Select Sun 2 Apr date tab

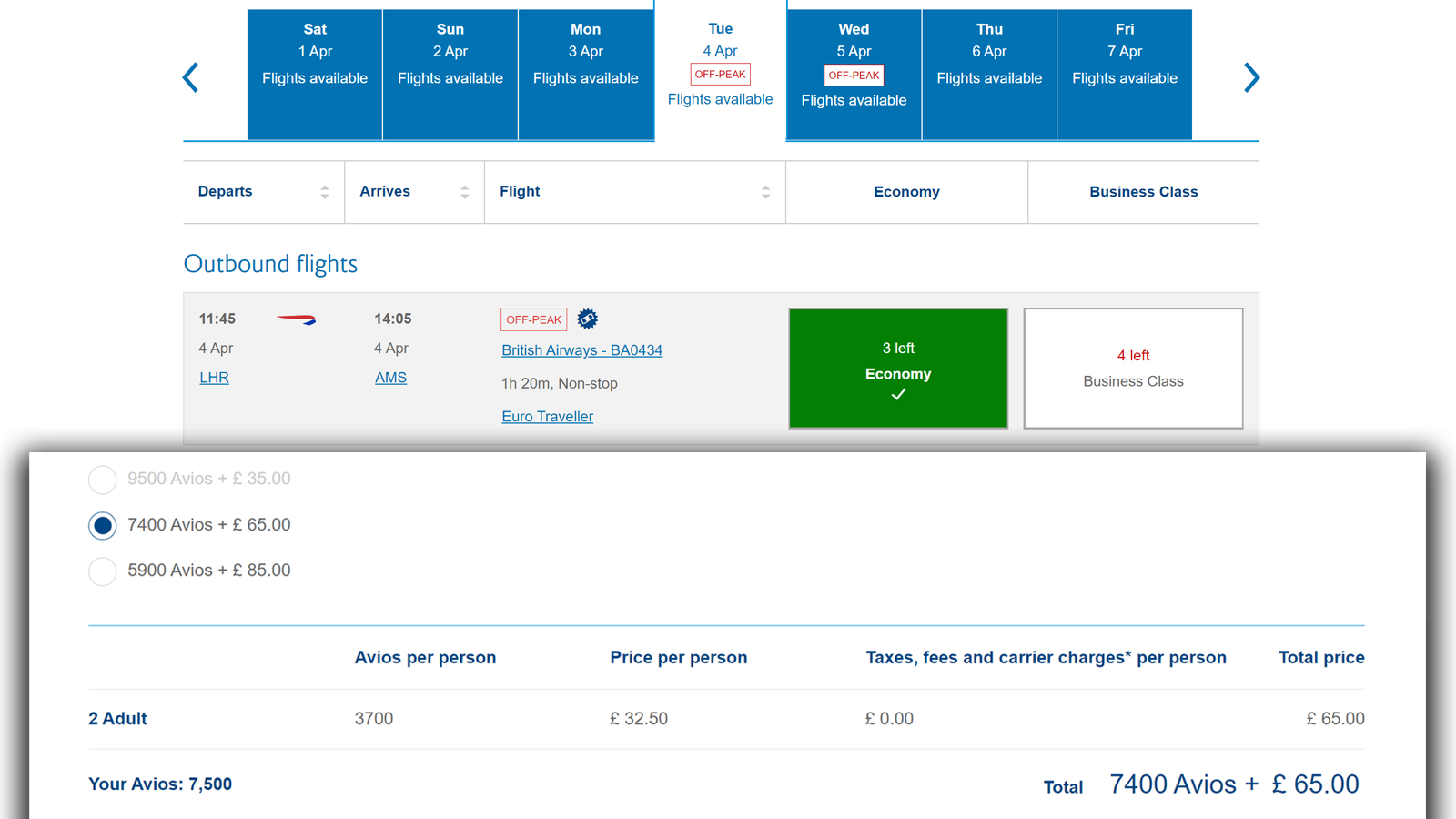450,75
